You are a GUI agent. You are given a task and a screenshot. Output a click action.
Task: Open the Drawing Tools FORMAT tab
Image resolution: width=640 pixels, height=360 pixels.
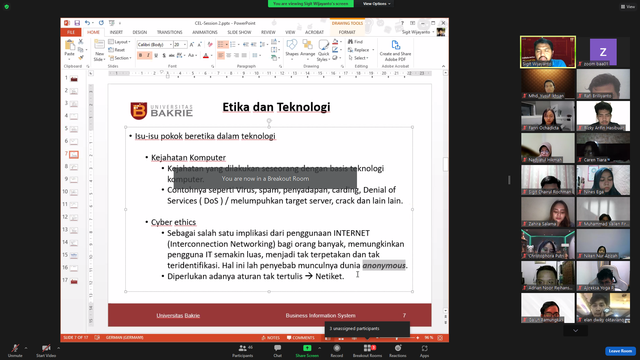[347, 32]
